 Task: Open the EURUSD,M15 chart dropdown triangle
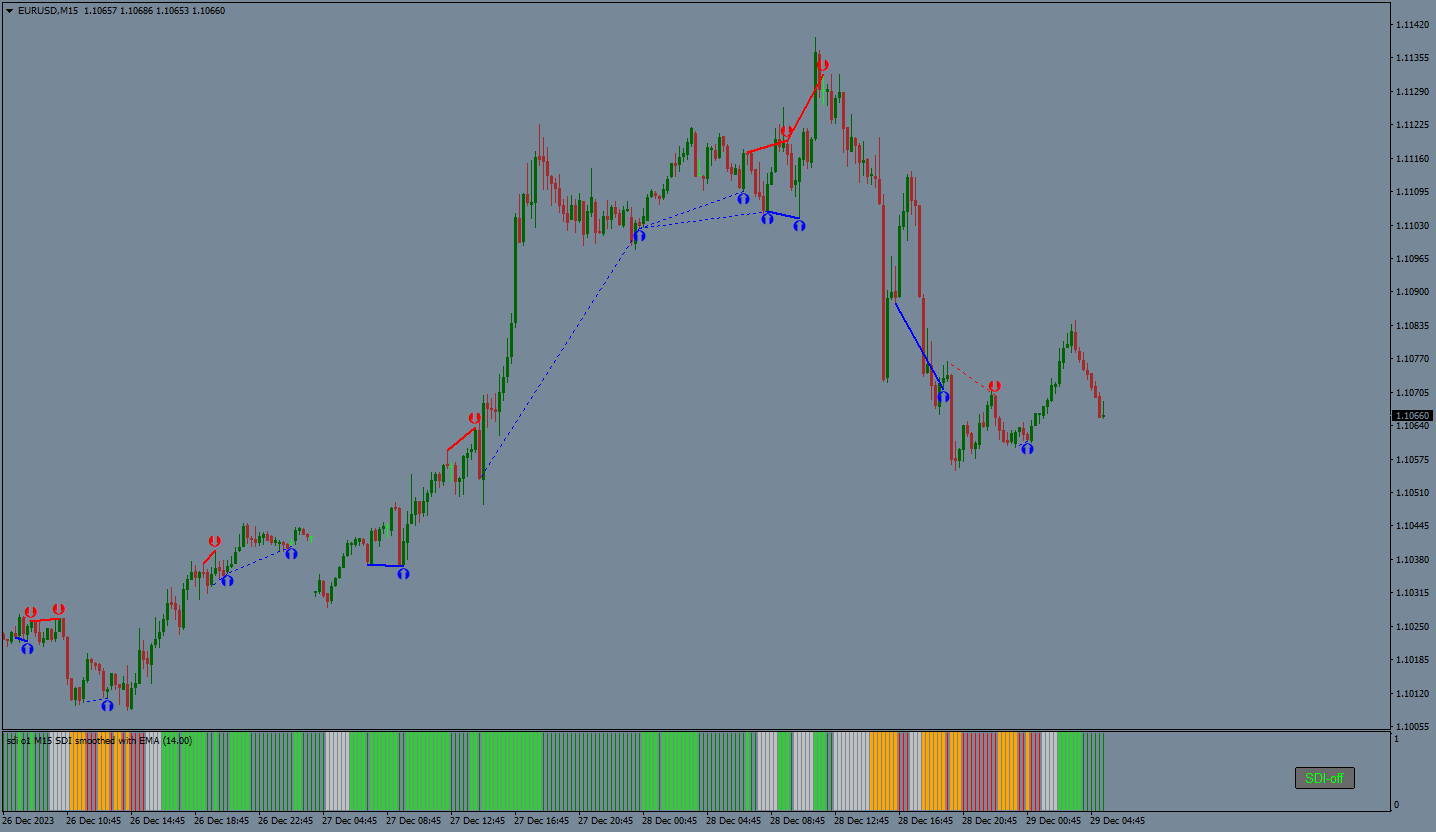pyautogui.click(x=10, y=11)
